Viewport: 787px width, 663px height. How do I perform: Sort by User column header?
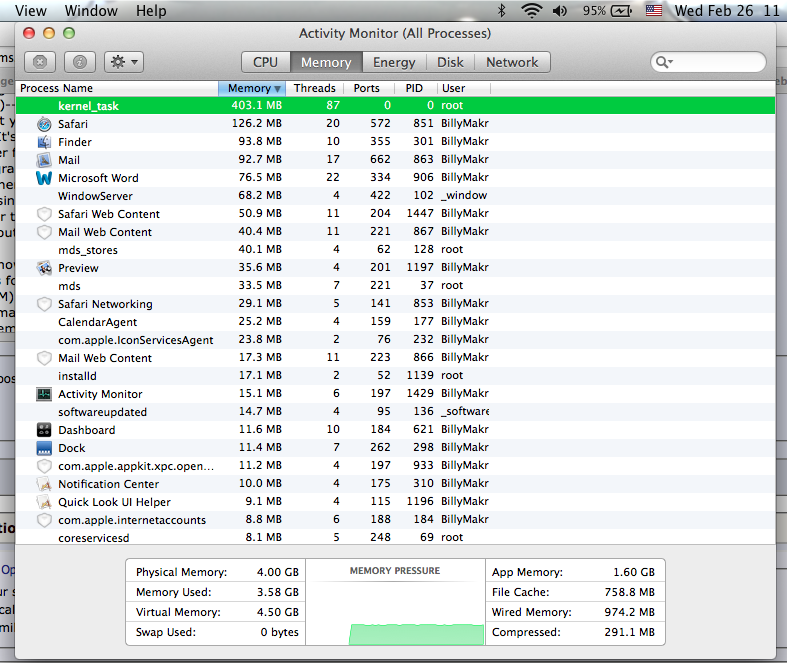point(463,88)
